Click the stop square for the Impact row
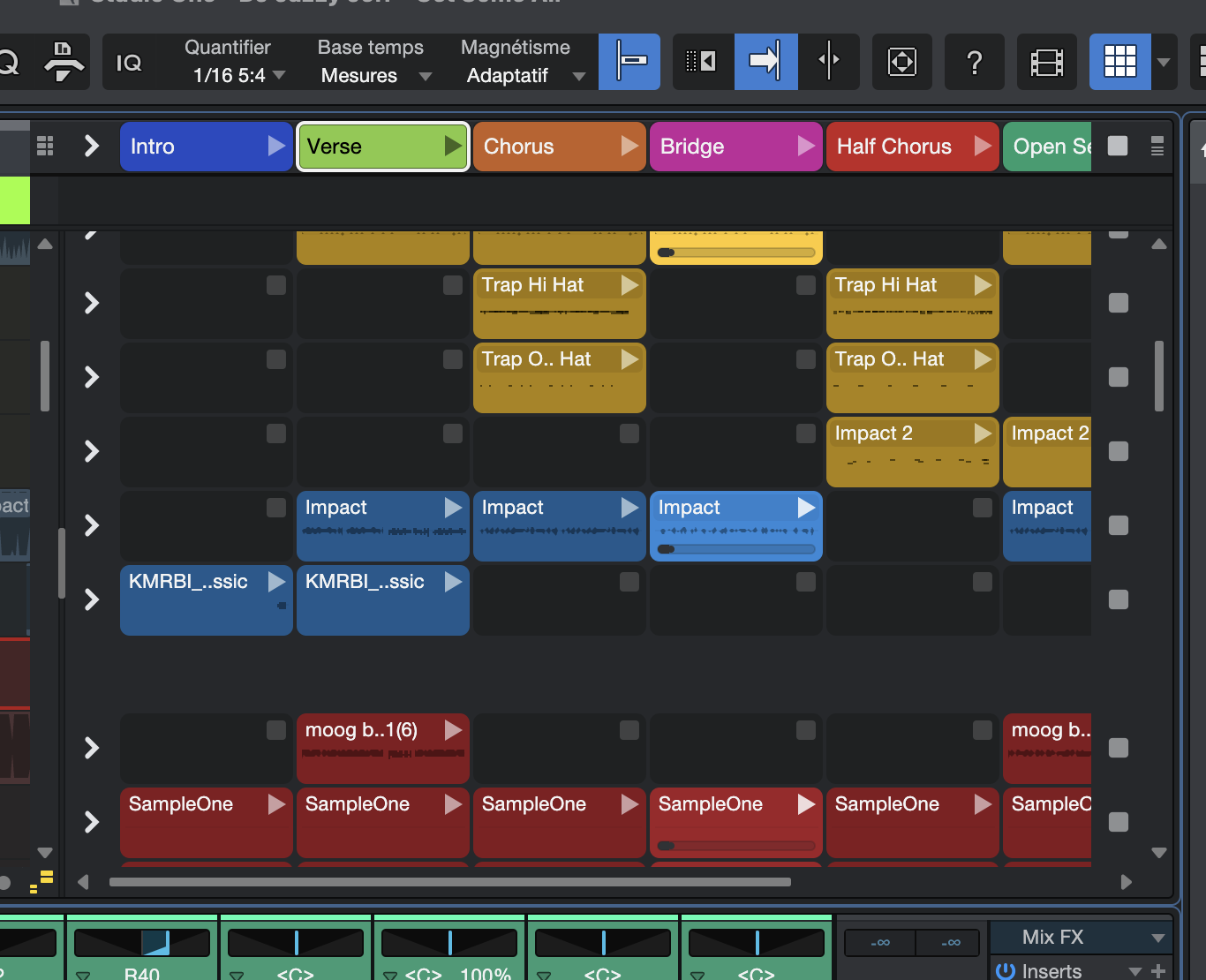This screenshot has height=980, width=1206. point(1119,525)
